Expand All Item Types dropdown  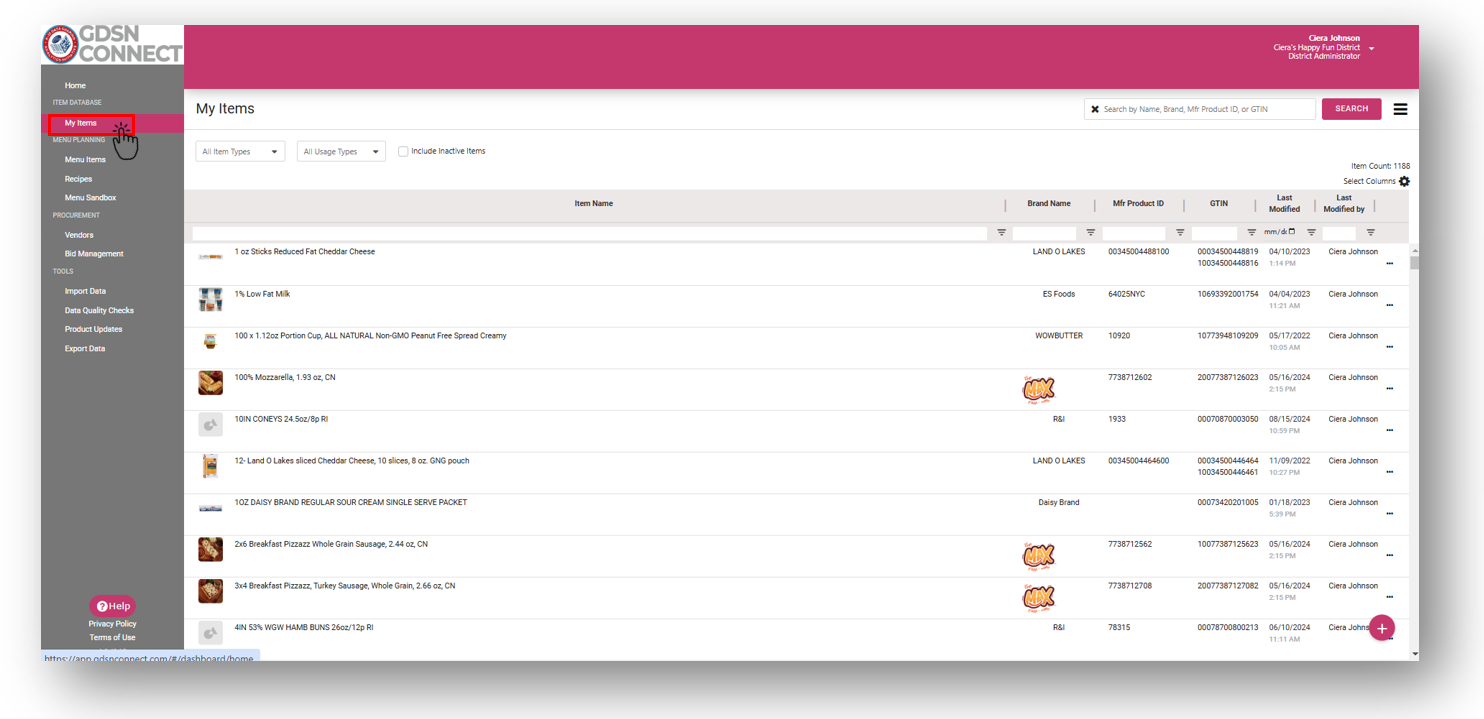tap(240, 152)
